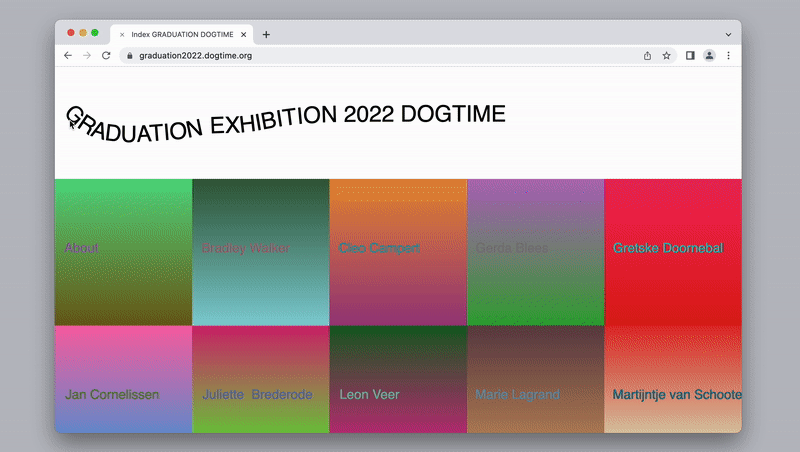Expand tab search chevron
Screen dimensions: 800x452
[x=728, y=34]
